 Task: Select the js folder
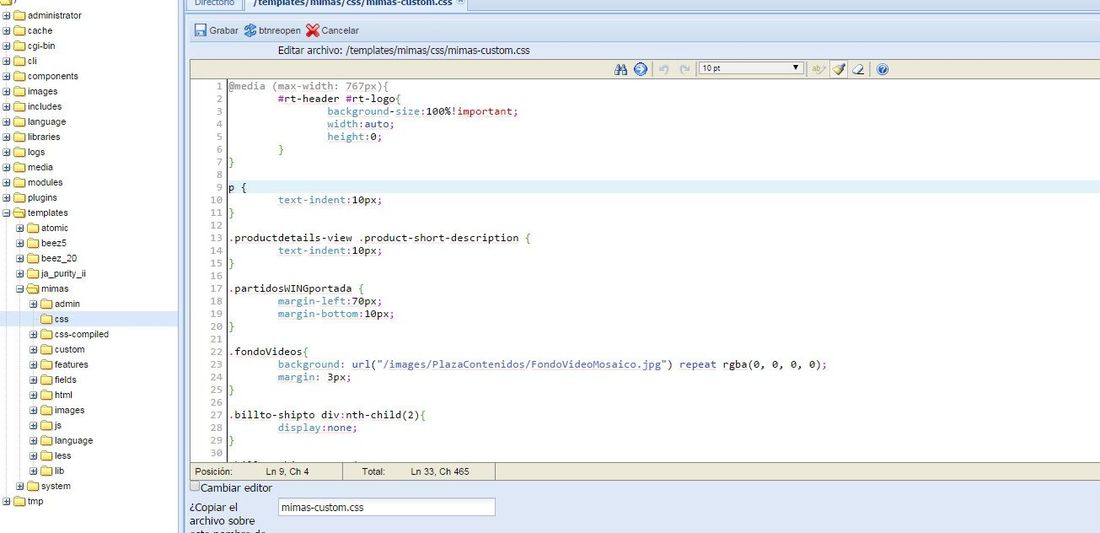(x=58, y=426)
